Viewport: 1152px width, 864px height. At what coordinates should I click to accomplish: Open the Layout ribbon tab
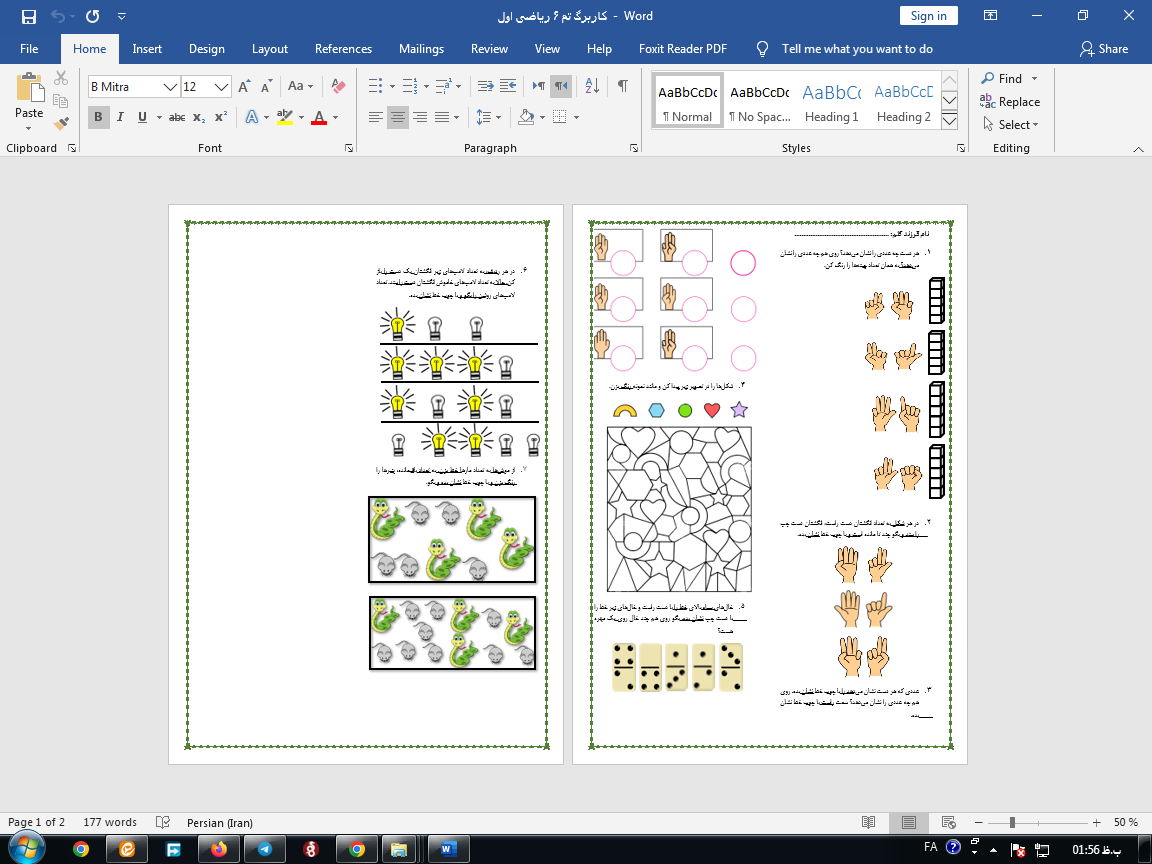[269, 49]
